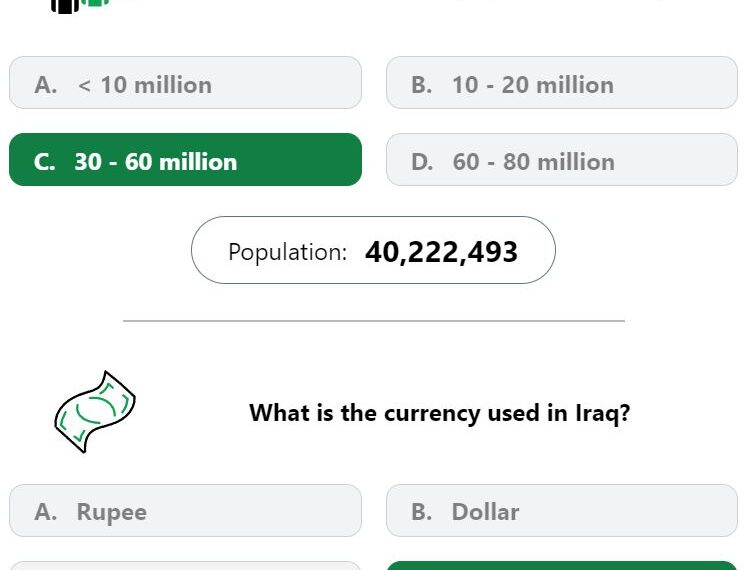Image resolution: width=746 pixels, height=570 pixels.
Task: Click the letter 'A.' next to Rupee
Action: (x=46, y=512)
